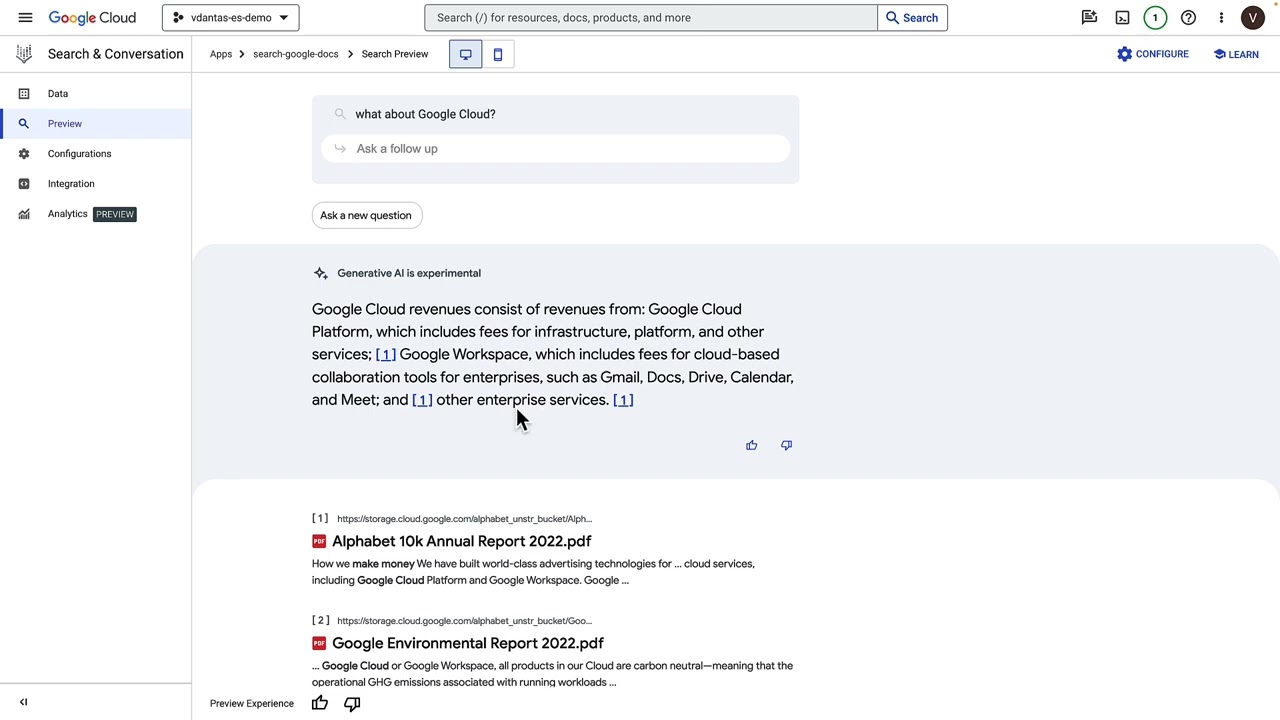Click the PDF icon for Alphabet 10k report
This screenshot has width=1280, height=720.
point(319,541)
